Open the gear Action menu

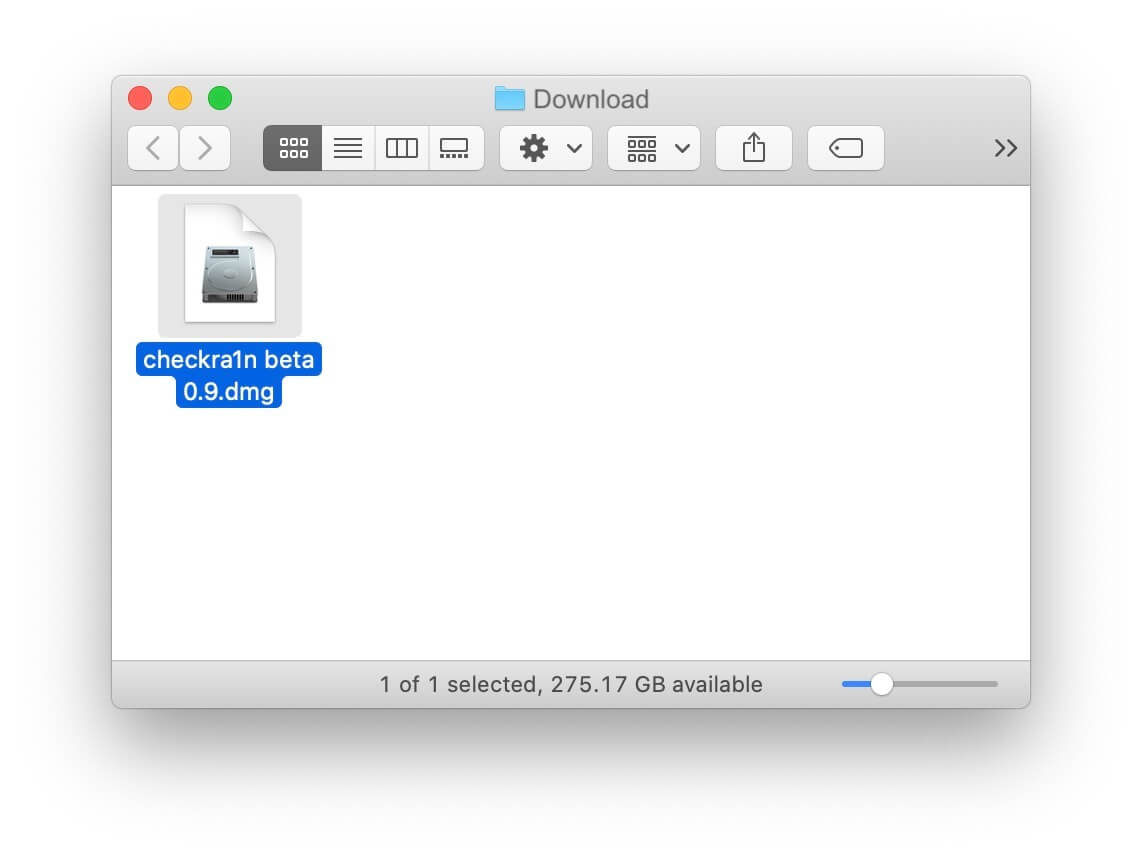point(546,149)
